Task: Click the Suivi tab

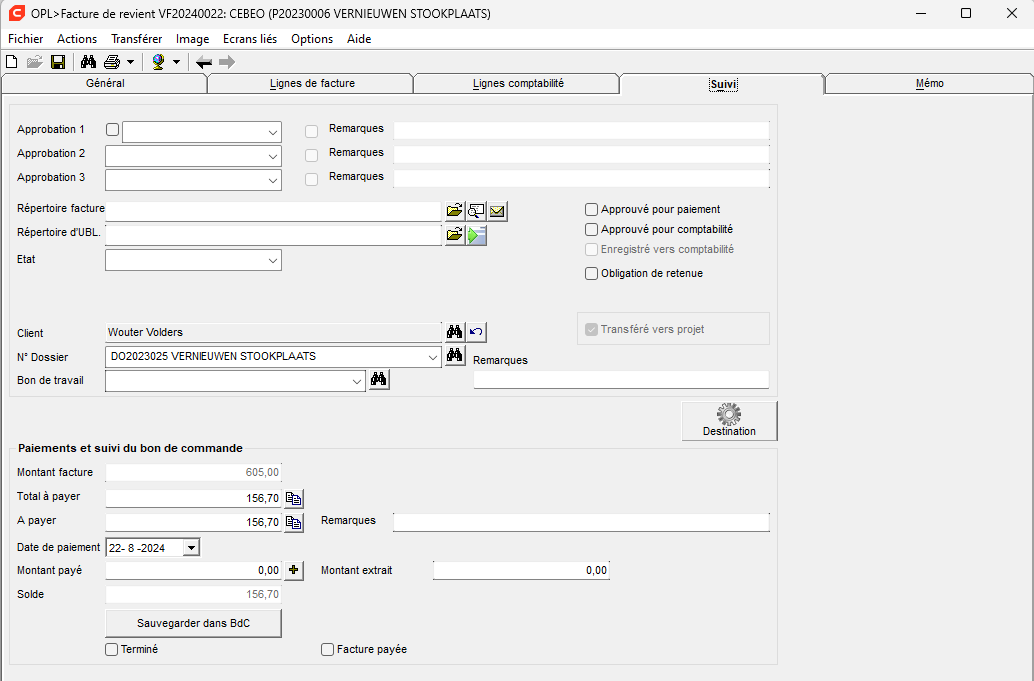Action: [x=723, y=84]
